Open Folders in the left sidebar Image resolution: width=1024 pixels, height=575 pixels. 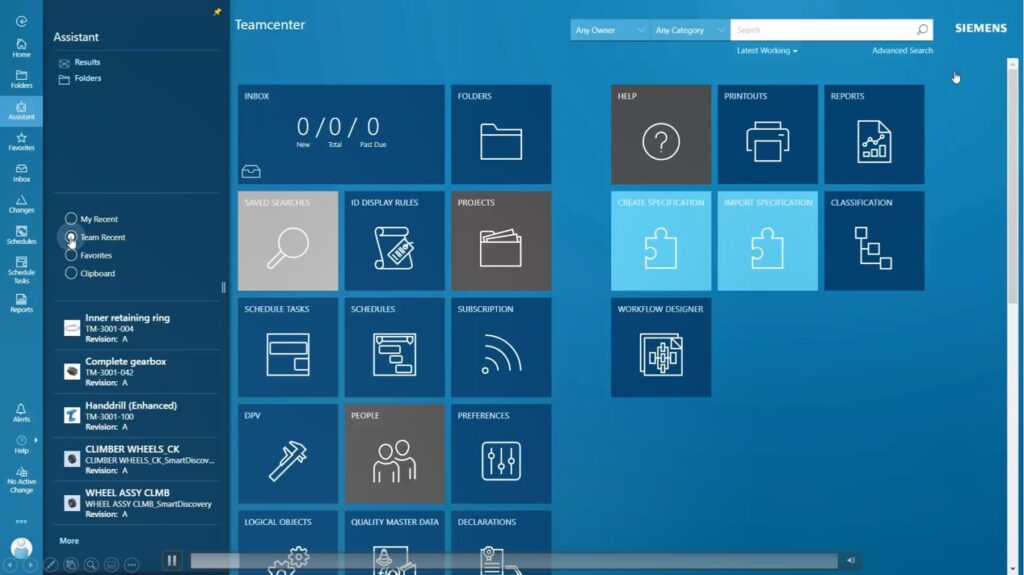[21, 79]
